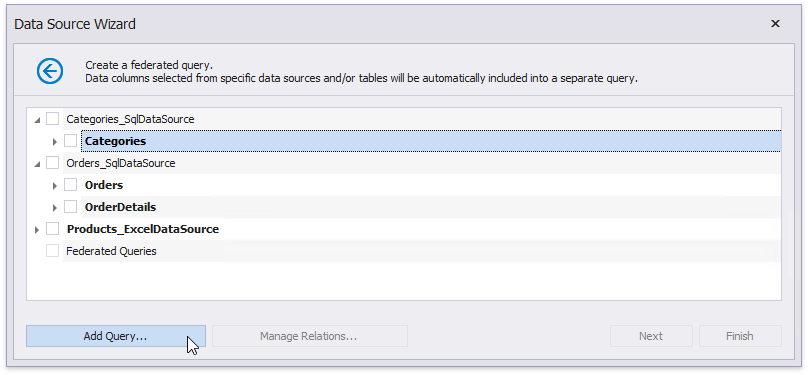808x375 pixels.
Task: Expand the Products_ExcelDataSource node
Action: click(37, 230)
